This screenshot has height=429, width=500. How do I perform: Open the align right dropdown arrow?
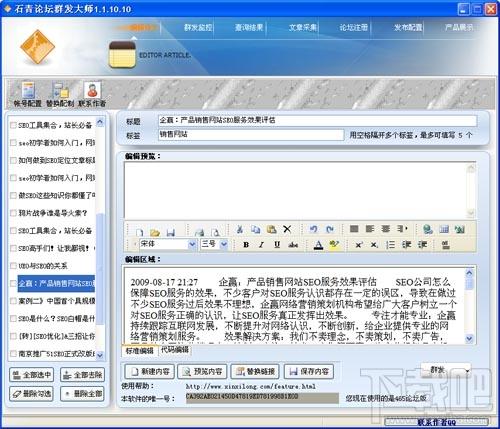(x=407, y=229)
